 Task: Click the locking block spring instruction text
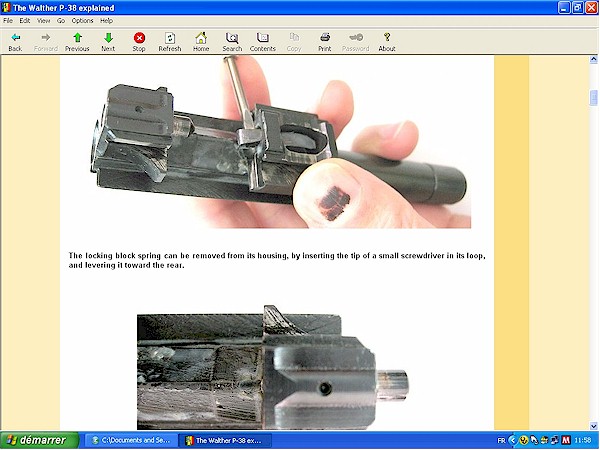click(x=277, y=260)
